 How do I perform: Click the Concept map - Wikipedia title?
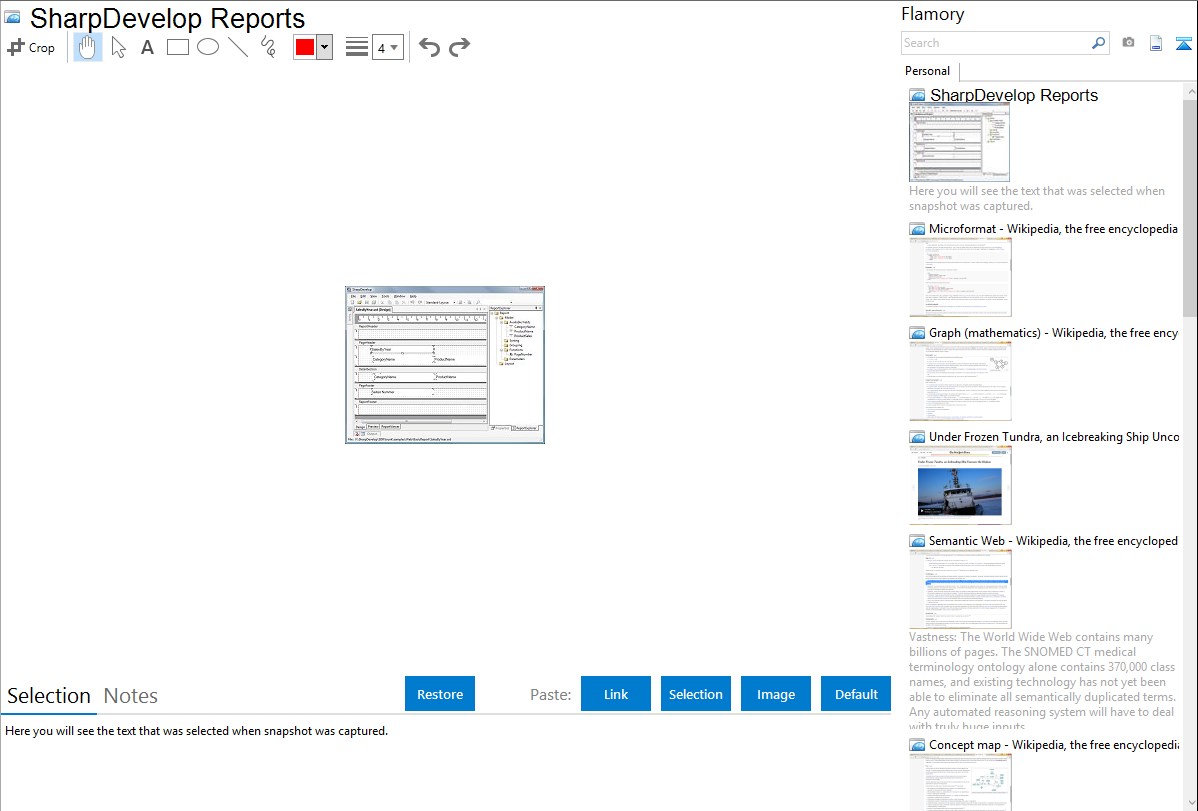pyautogui.click(x=1053, y=744)
